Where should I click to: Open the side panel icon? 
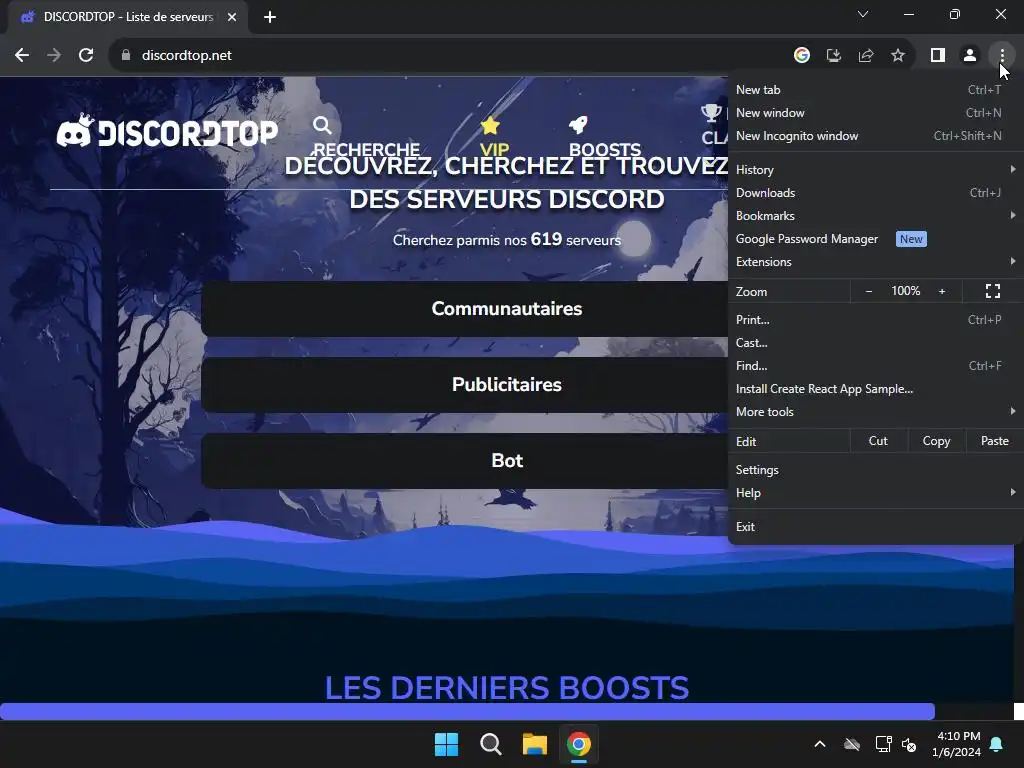(x=938, y=56)
